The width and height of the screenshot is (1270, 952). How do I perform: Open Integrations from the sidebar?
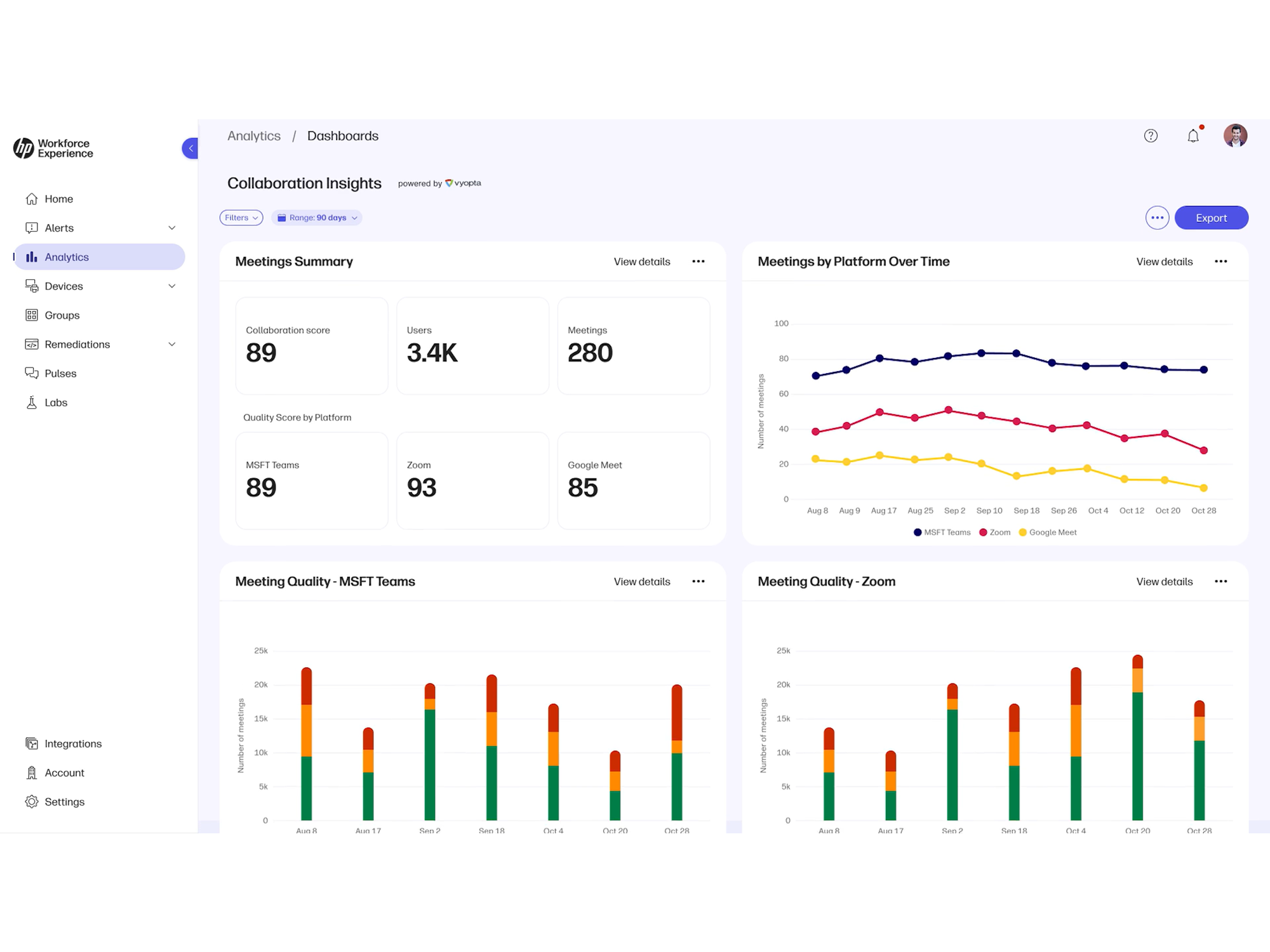pyautogui.click(x=72, y=744)
